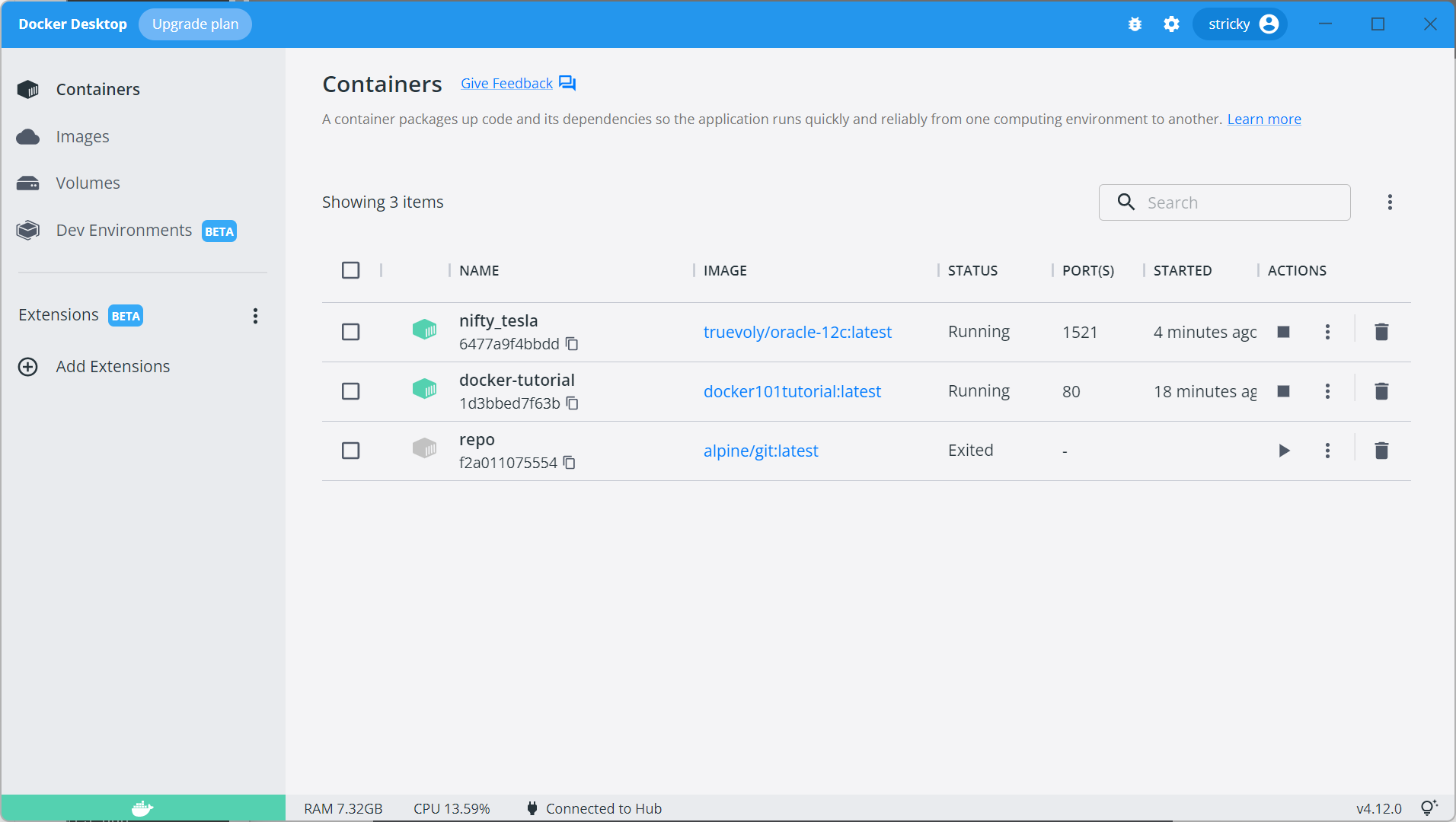Open truevoly/oracle-12c:latest image link
The image size is (1456, 822).
pyautogui.click(x=797, y=332)
